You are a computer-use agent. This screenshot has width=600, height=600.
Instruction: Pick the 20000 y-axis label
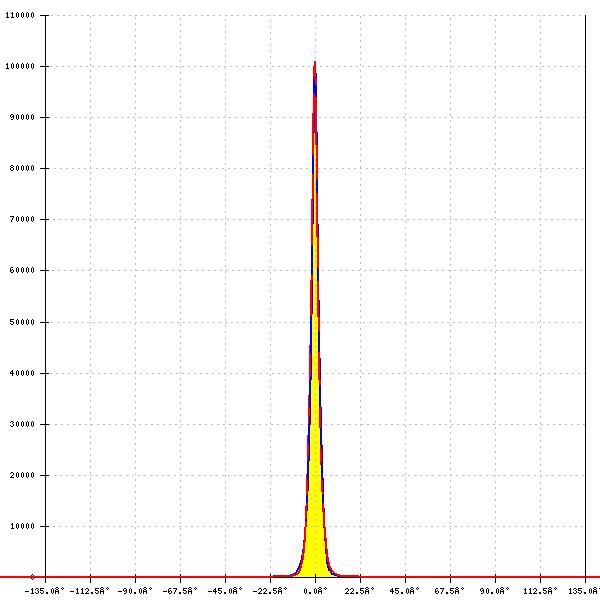[22, 475]
